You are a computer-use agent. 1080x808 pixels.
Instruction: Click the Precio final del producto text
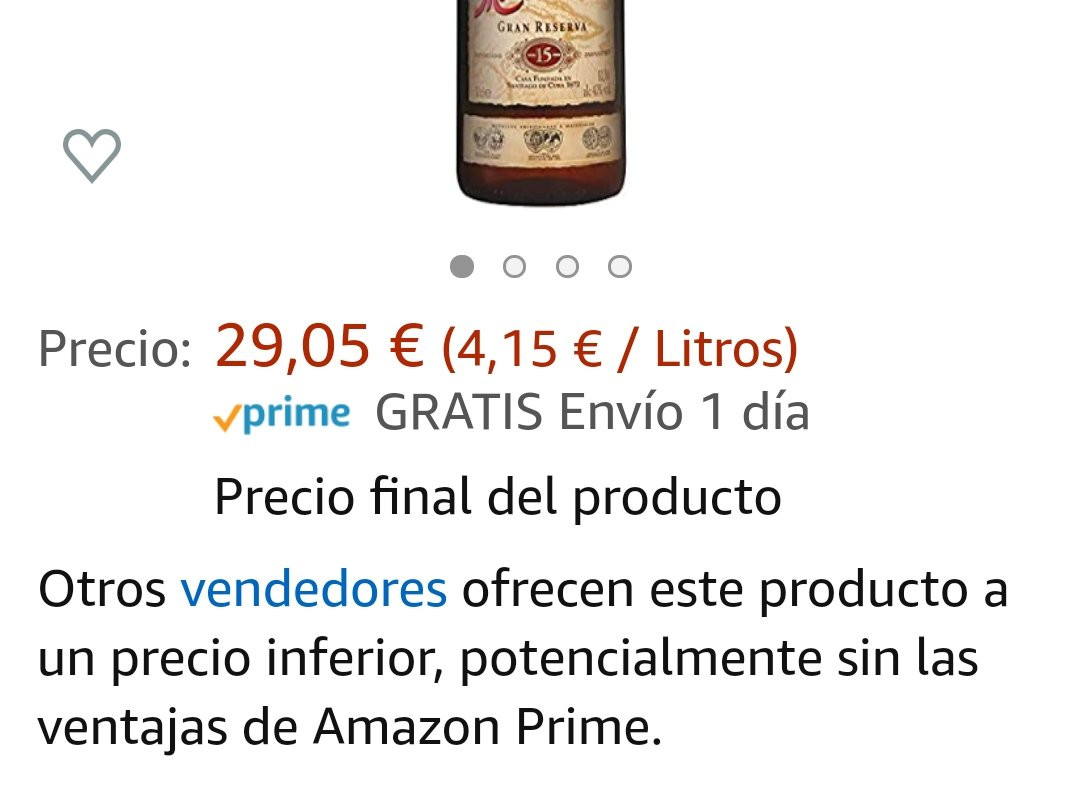tap(498, 497)
